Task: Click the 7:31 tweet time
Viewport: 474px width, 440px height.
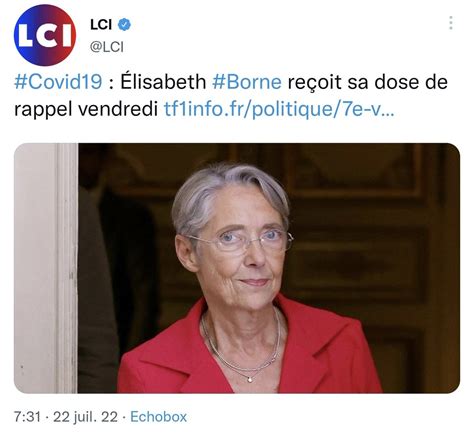Action: click(27, 417)
